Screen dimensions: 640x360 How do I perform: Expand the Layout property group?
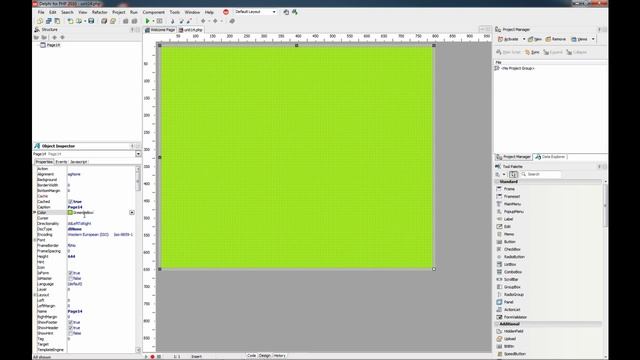(35, 295)
